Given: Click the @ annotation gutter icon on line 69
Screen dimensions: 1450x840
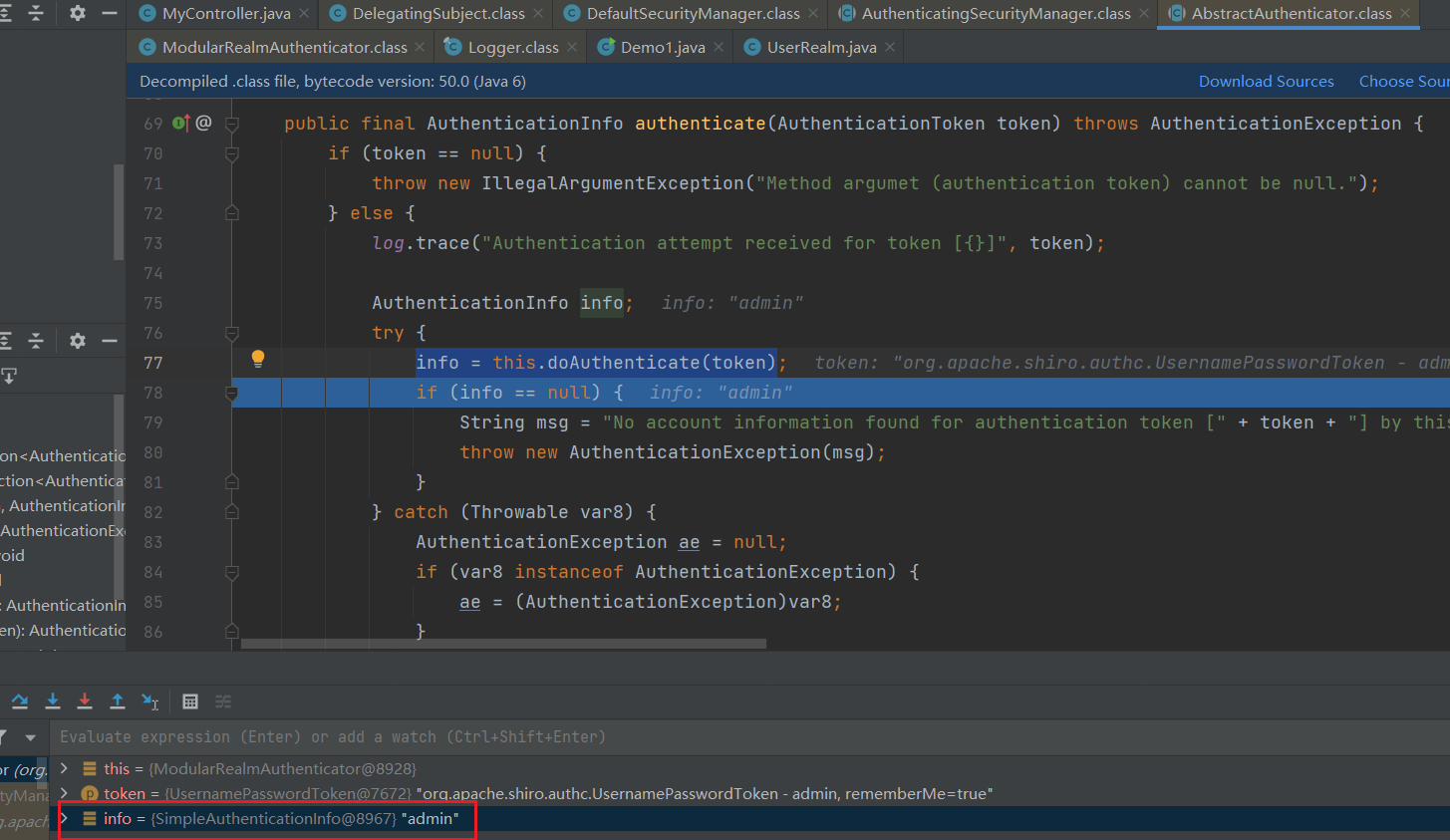Looking at the screenshot, I should pyautogui.click(x=203, y=123).
